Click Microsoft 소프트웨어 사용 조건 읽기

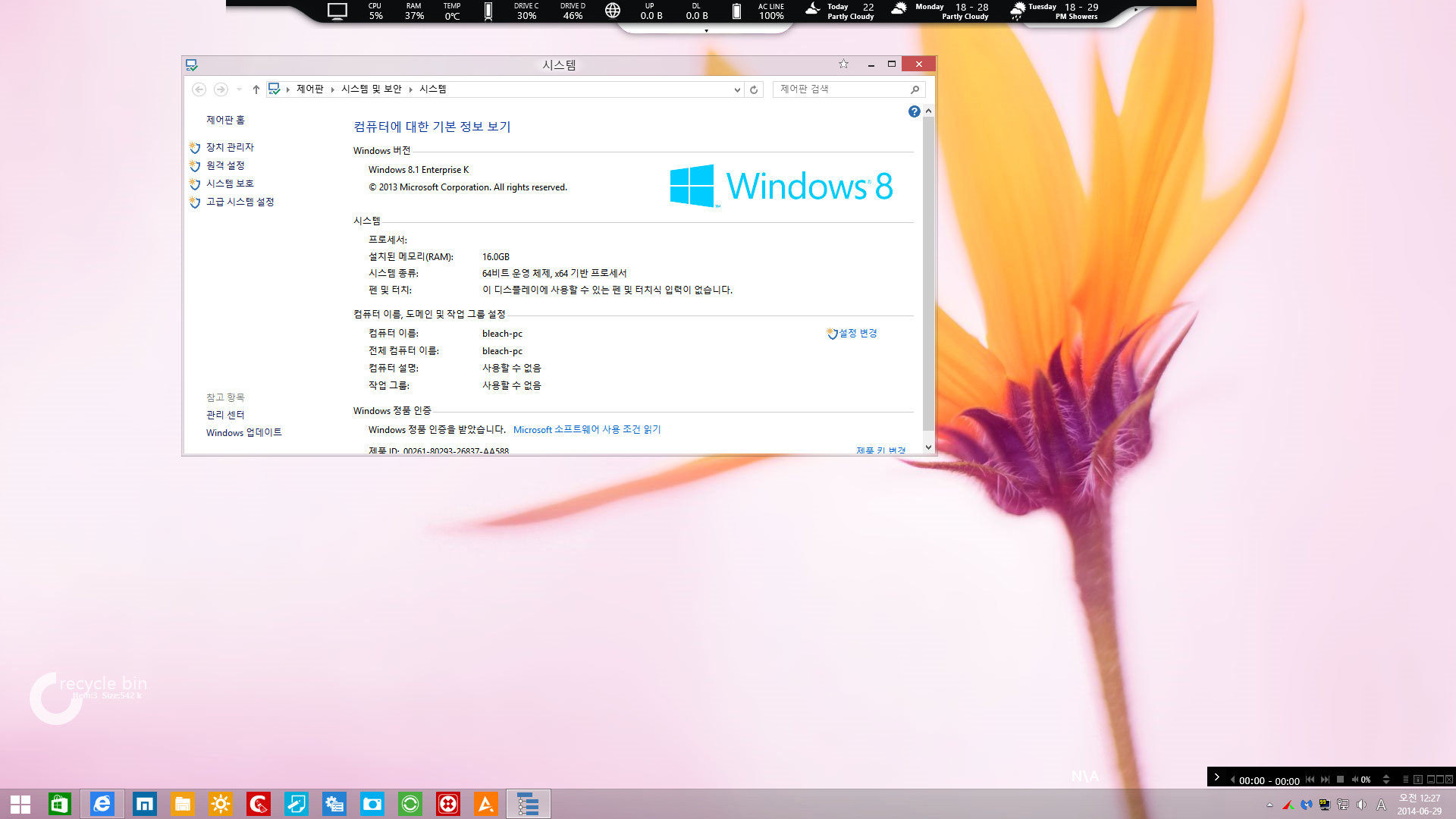[x=586, y=429]
